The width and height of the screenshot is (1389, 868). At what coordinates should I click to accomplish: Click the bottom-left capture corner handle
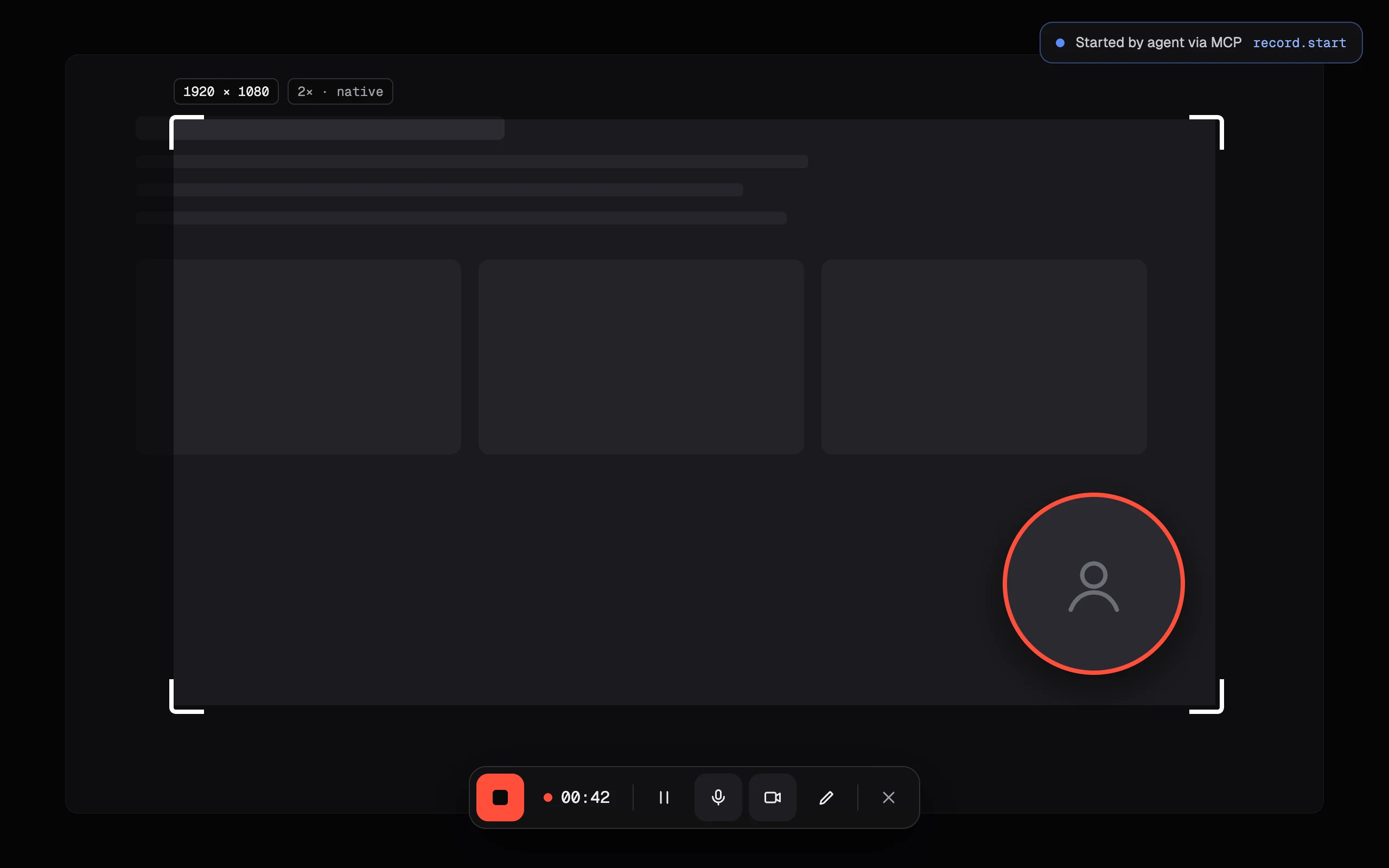click(x=187, y=697)
